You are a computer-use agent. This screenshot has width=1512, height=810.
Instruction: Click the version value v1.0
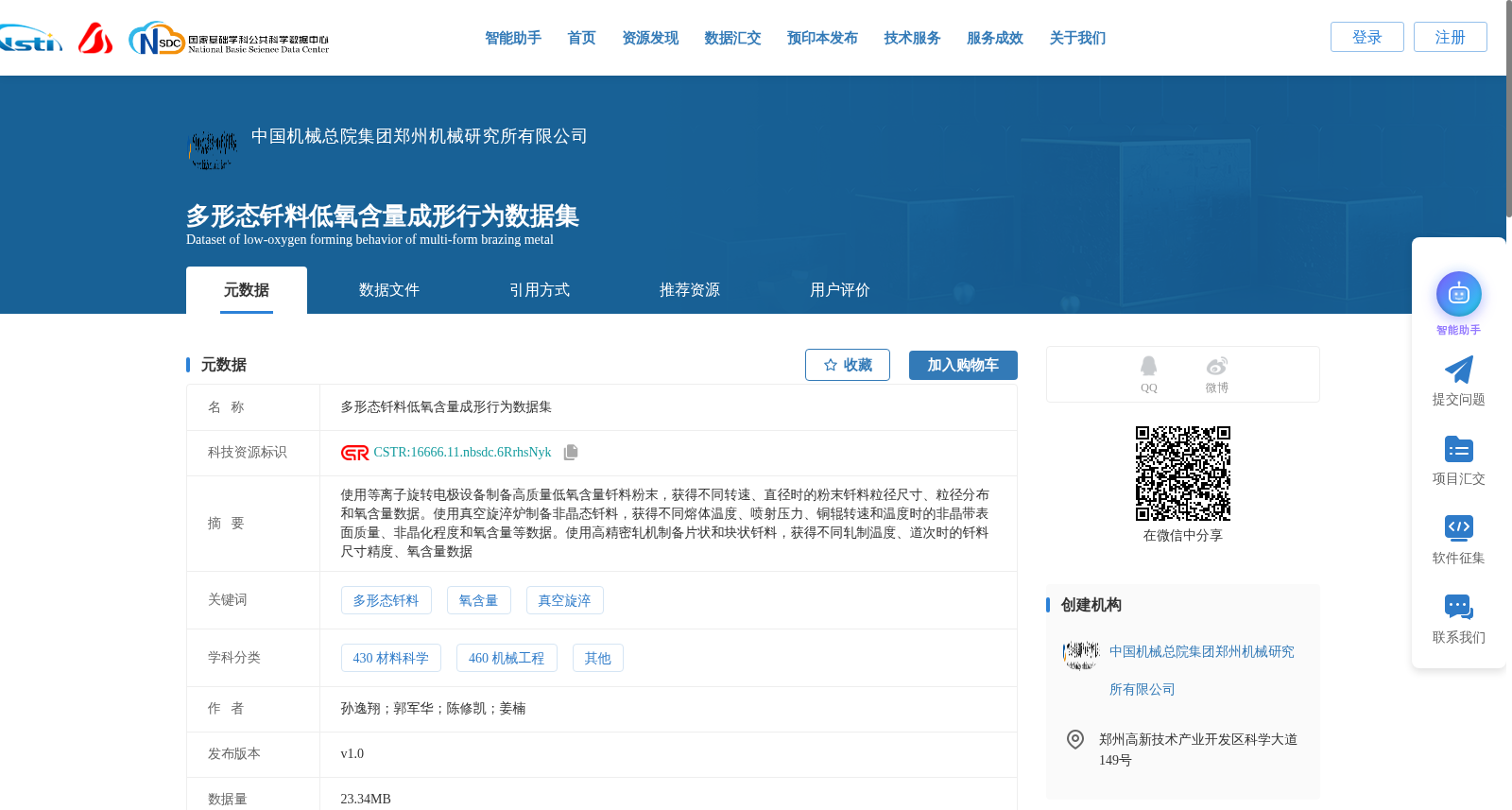pyautogui.click(x=352, y=754)
